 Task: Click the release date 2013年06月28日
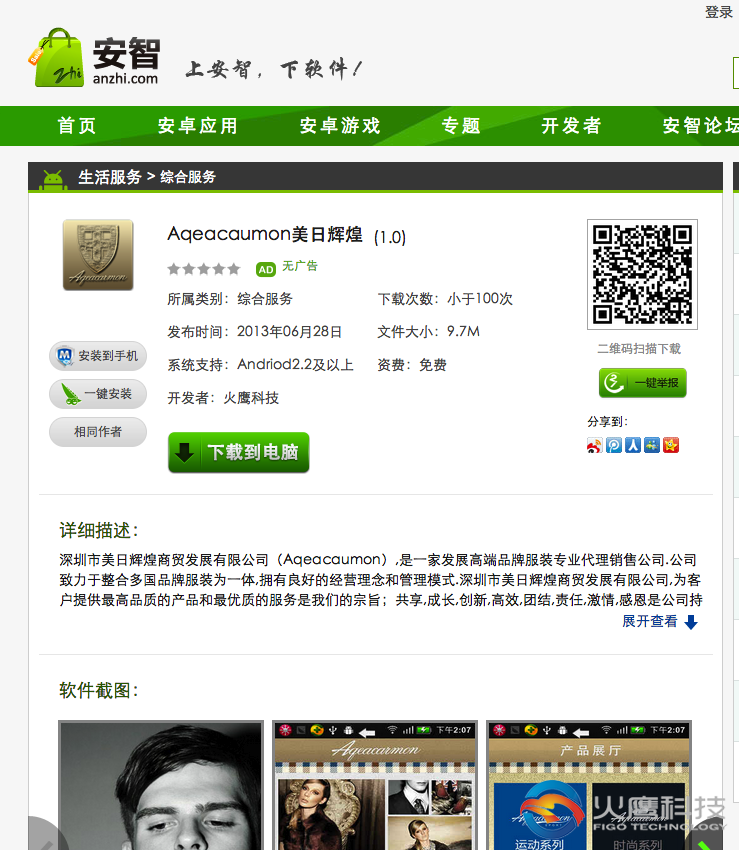coord(290,332)
